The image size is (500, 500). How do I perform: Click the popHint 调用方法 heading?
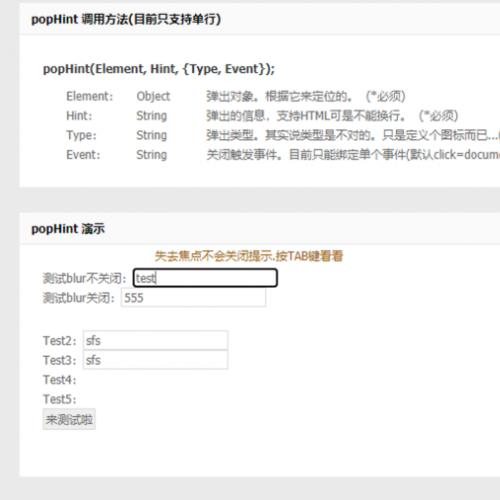(126, 19)
